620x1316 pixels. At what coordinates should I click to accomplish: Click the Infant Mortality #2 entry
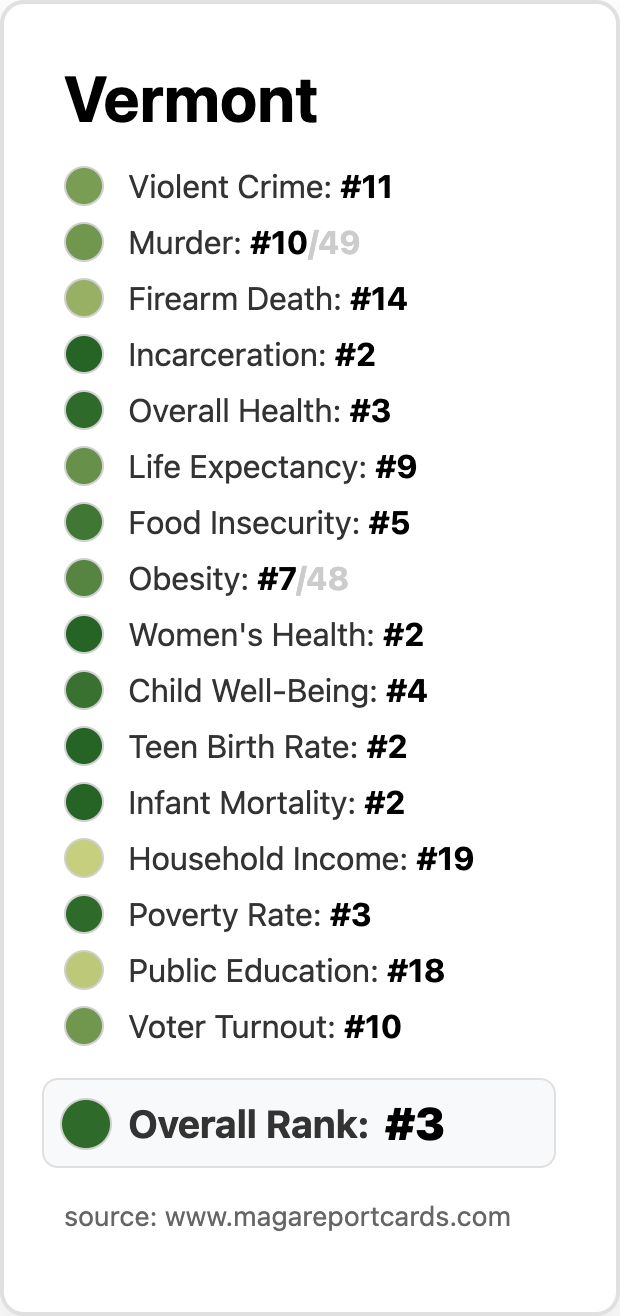[235, 803]
